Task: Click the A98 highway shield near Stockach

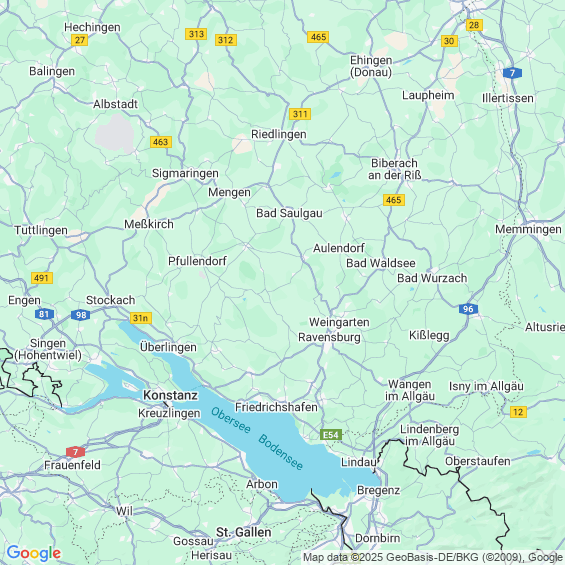Action: (x=80, y=315)
